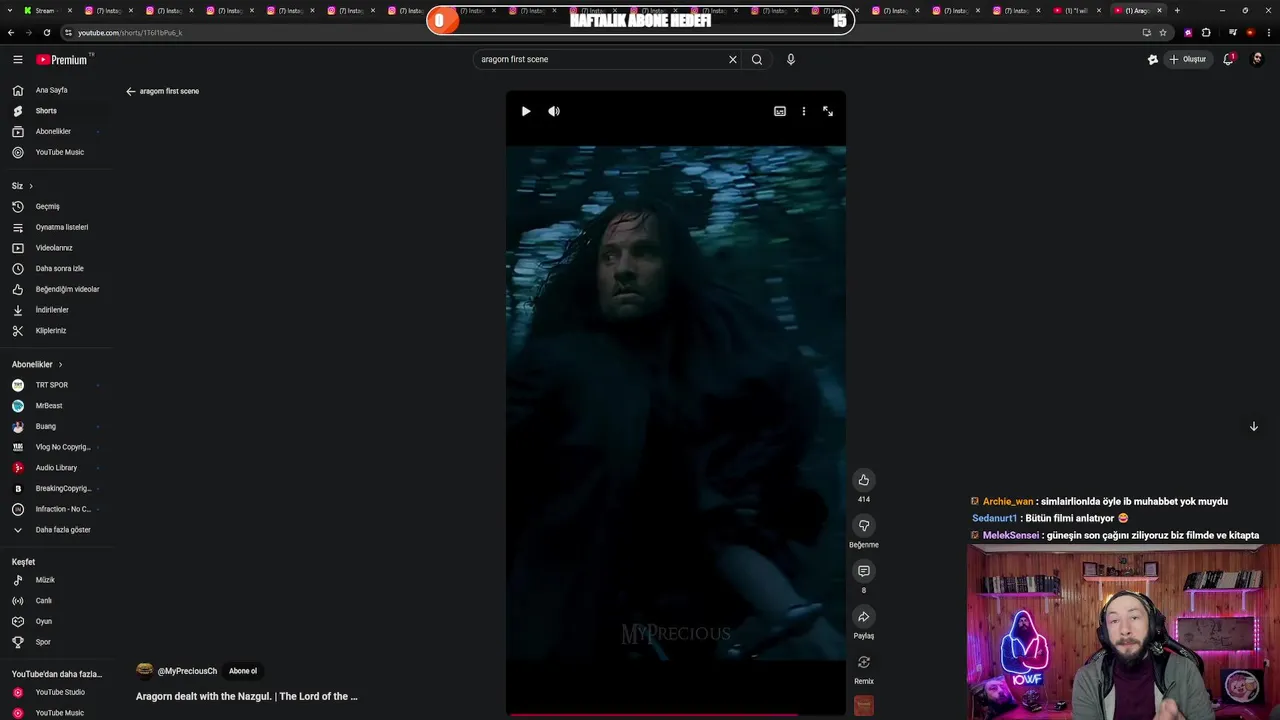Go back from aragorn first scene results
Viewport: 1280px width, 720px height.
click(130, 91)
